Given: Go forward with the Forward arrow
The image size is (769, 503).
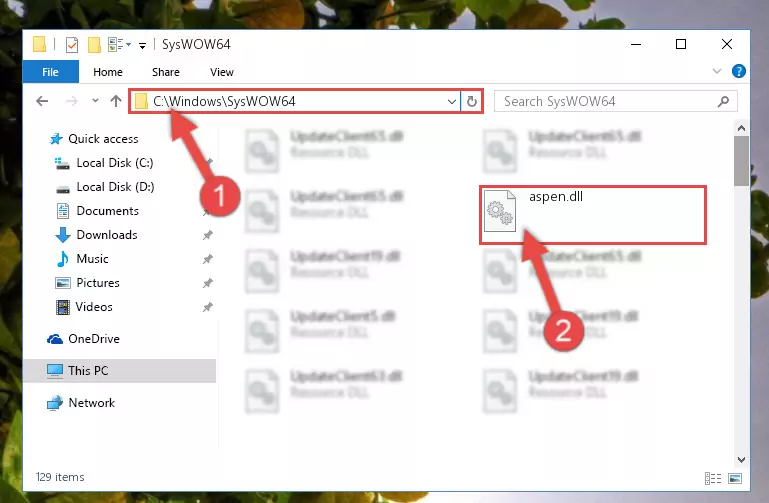Looking at the screenshot, I should pos(72,101).
